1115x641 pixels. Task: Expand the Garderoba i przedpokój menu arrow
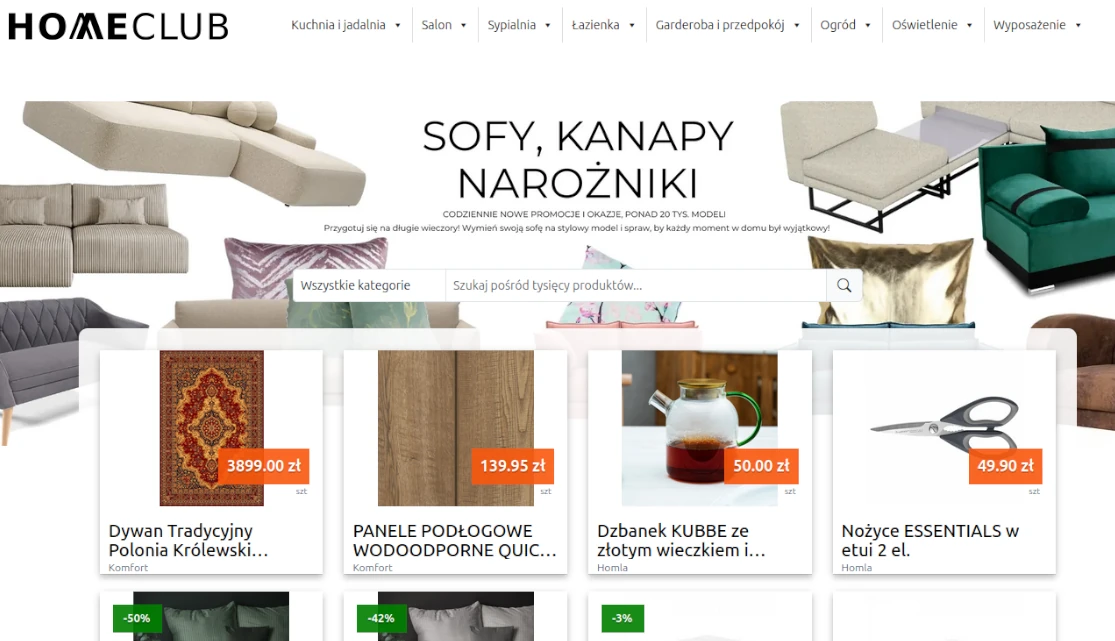point(796,26)
